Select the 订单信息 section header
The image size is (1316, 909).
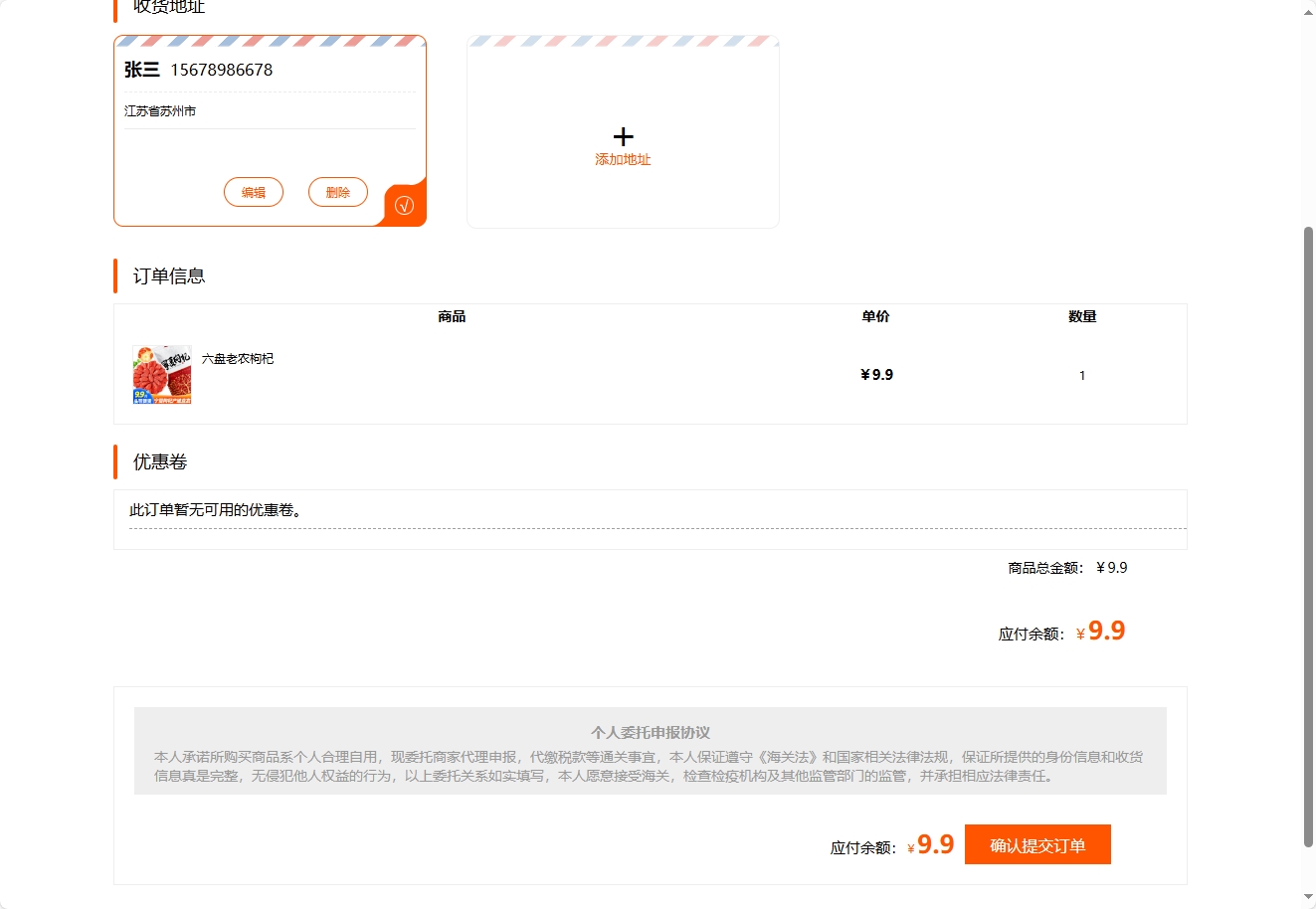point(165,275)
